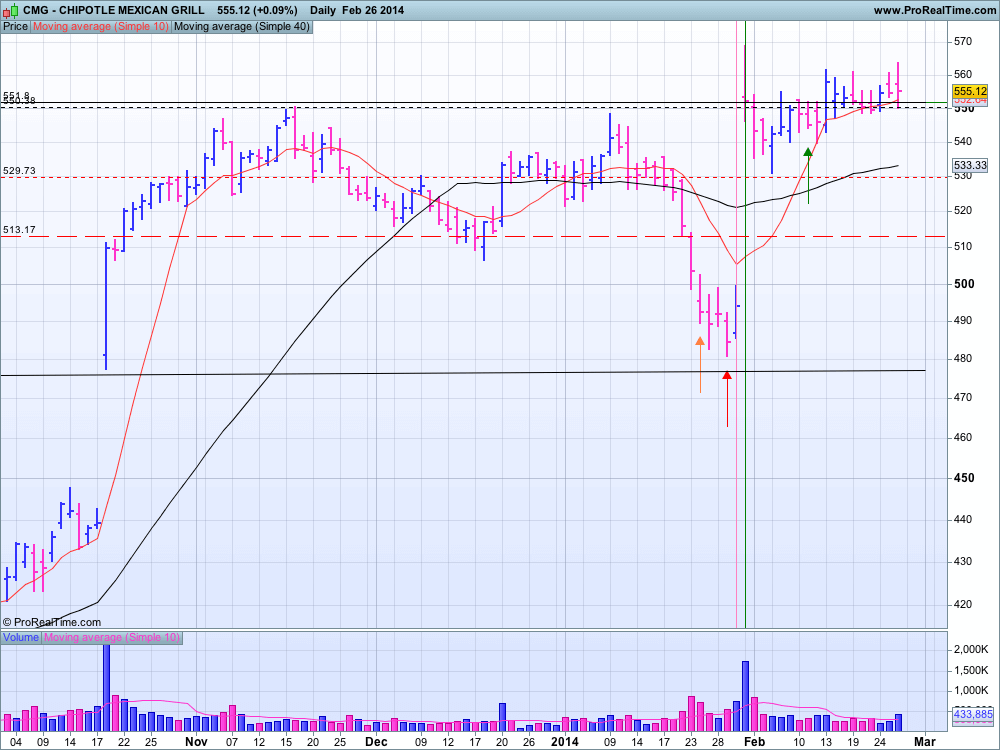This screenshot has height=750, width=1000.
Task: Click the Dec label on time axis
Action: pos(376,742)
